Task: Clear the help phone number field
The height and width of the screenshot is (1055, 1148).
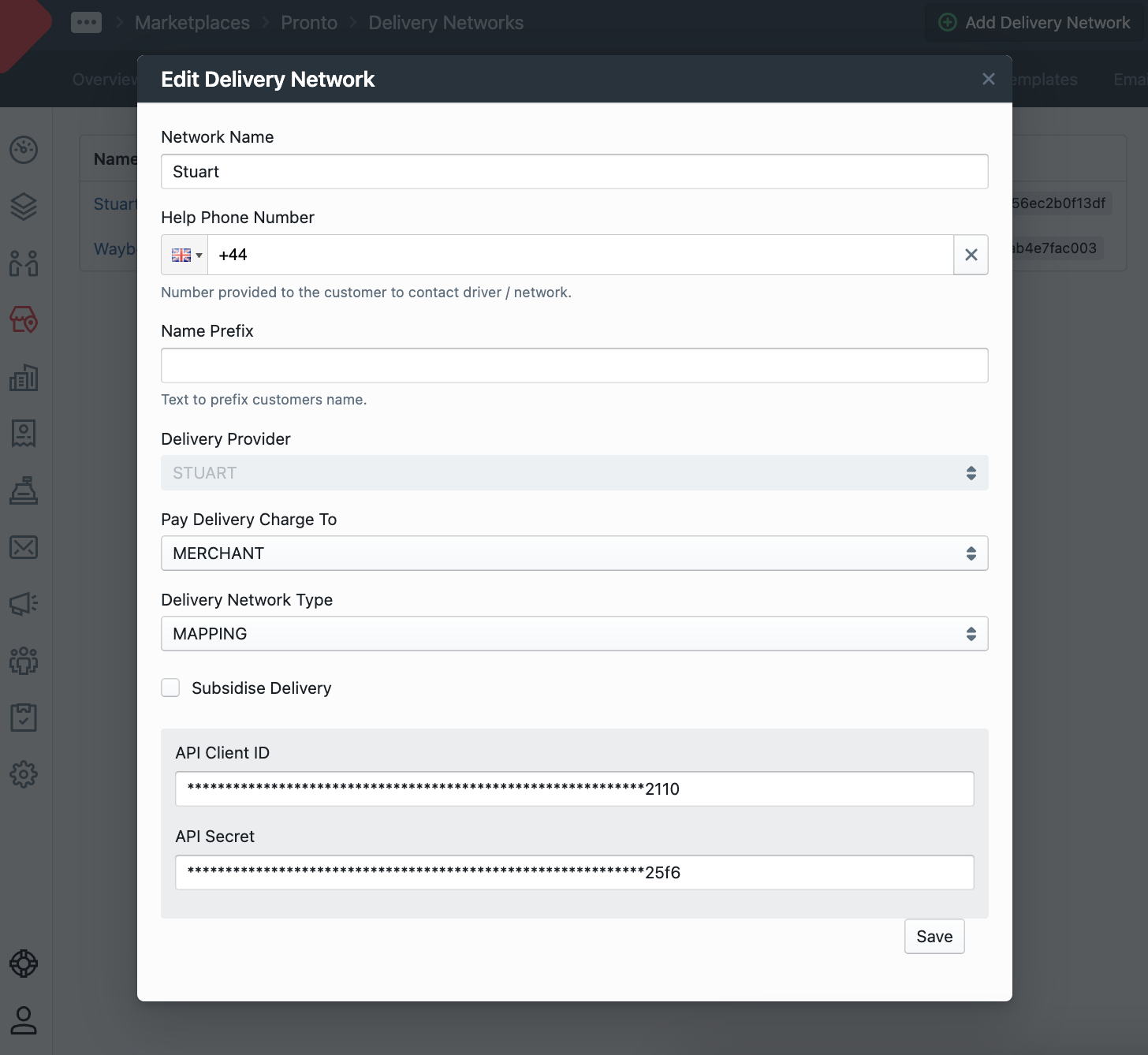Action: [x=971, y=255]
